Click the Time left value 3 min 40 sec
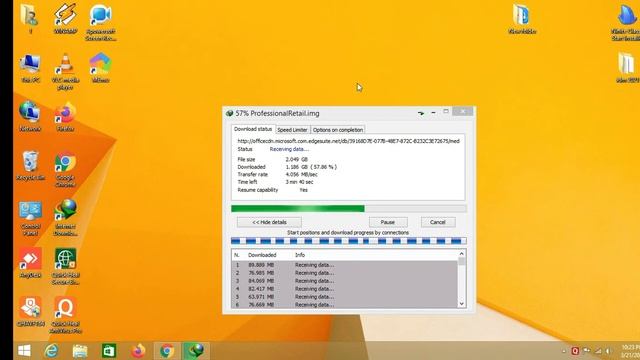640x360 pixels. pyautogui.click(x=299, y=182)
